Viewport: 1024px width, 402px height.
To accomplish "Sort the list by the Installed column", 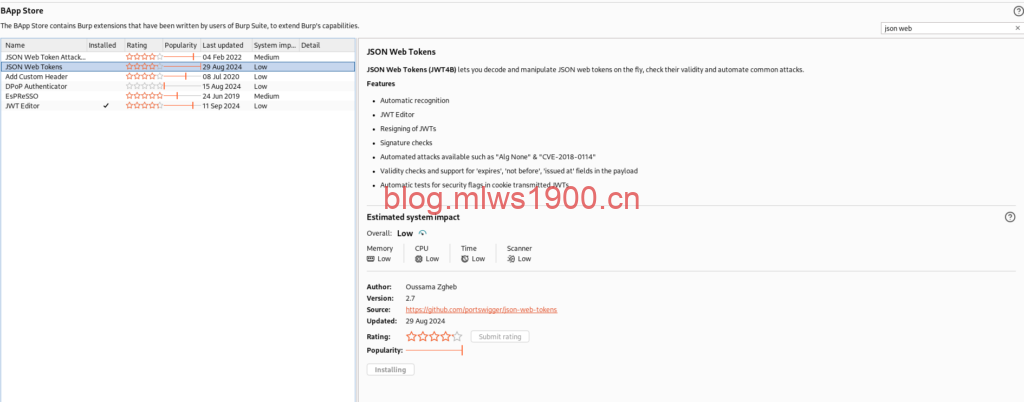I will 104,46.
